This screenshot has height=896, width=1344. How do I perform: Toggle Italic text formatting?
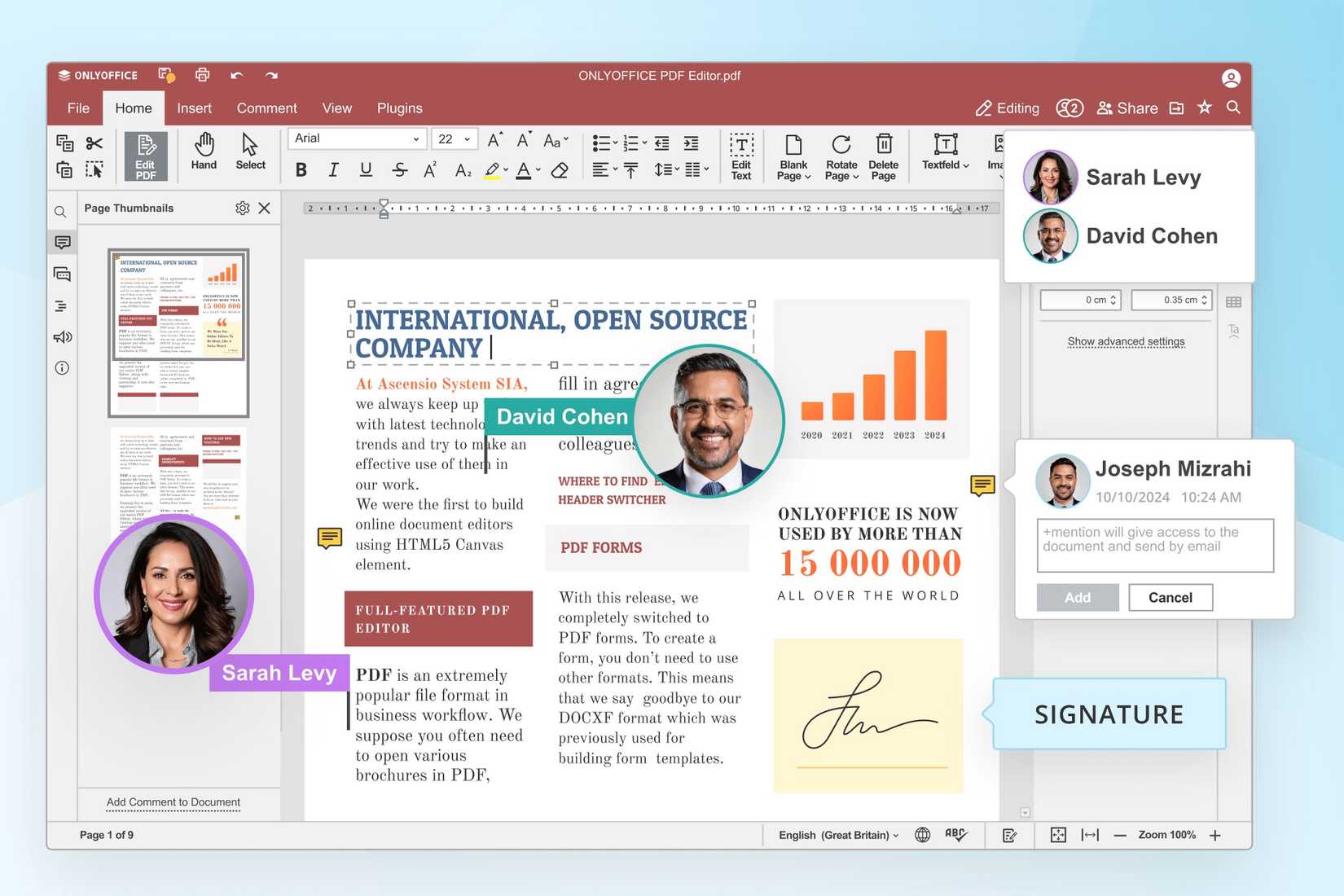[x=333, y=170]
